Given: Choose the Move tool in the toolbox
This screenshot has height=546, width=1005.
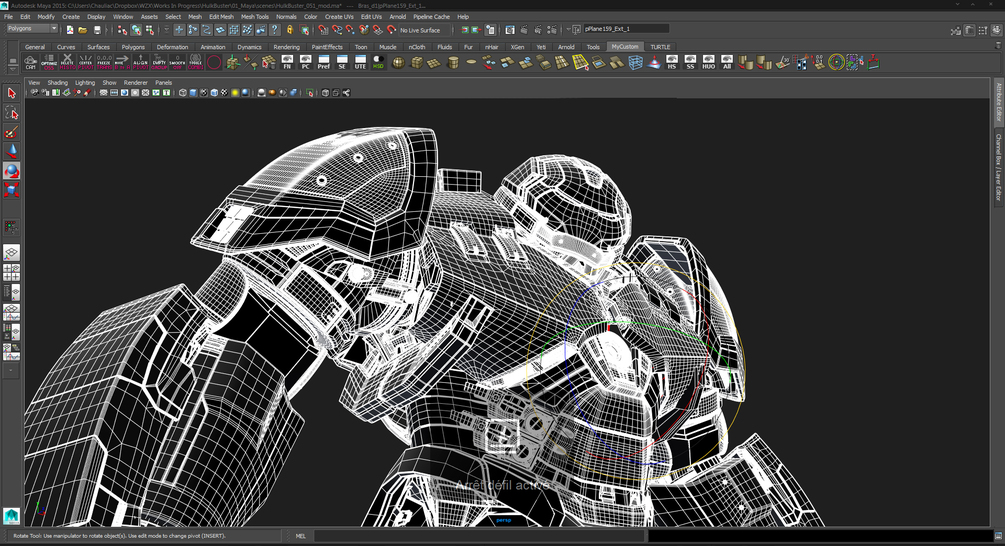Looking at the screenshot, I should tap(11, 151).
